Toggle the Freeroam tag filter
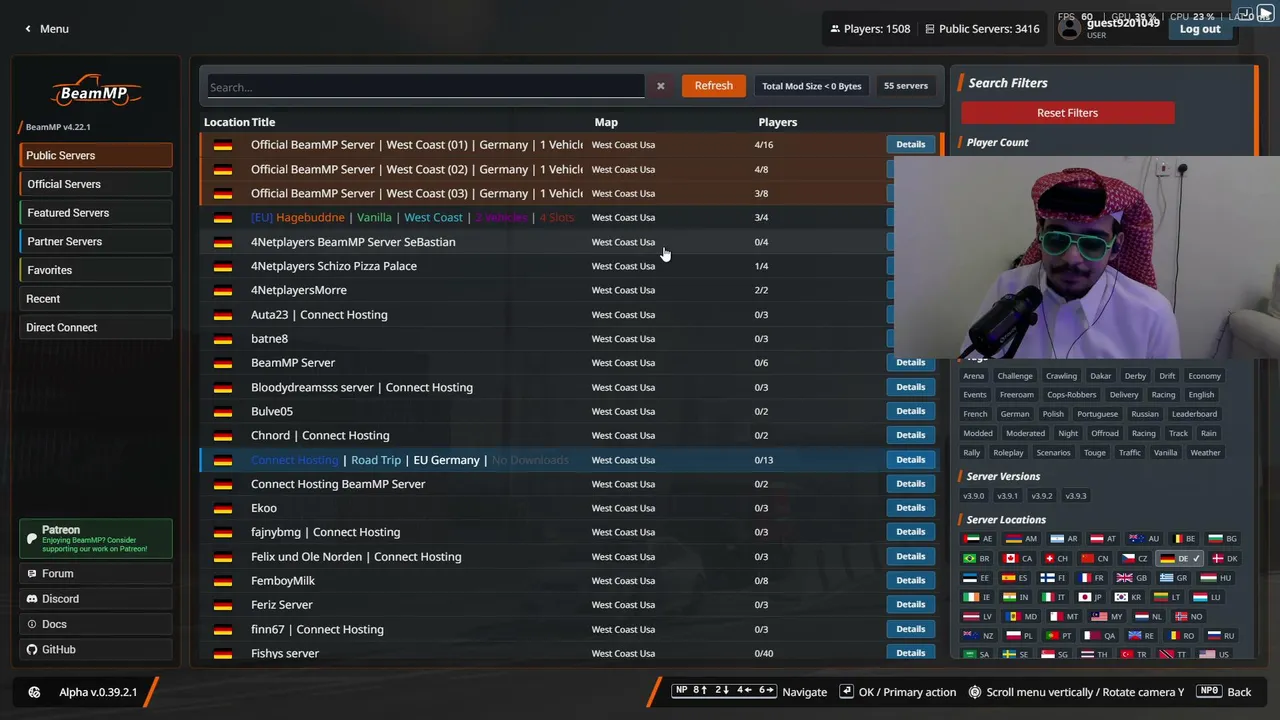 tap(1016, 395)
